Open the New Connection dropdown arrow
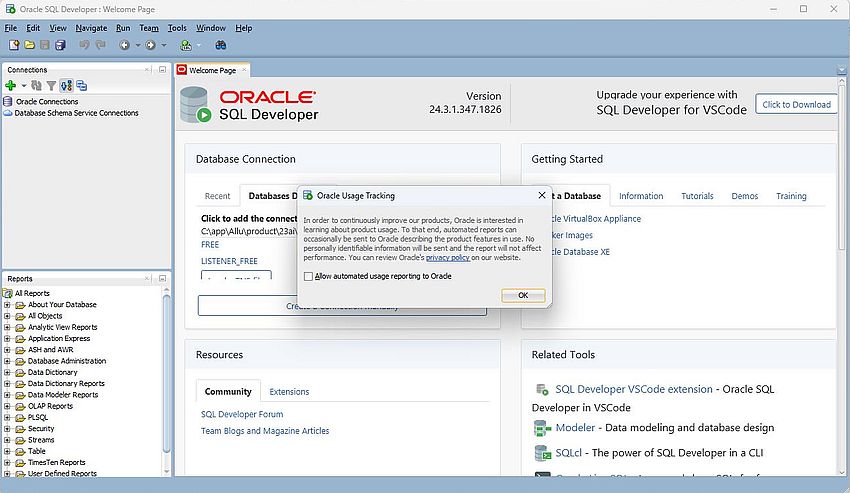Viewport: 850px width, 493px height. click(x=23, y=86)
